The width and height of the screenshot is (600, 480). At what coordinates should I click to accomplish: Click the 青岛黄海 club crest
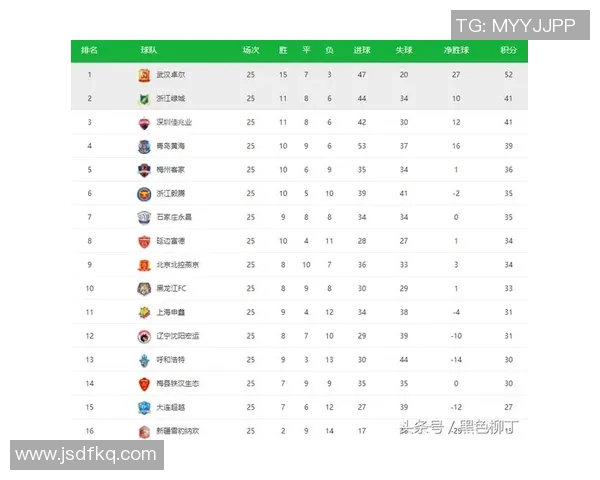[x=144, y=146]
